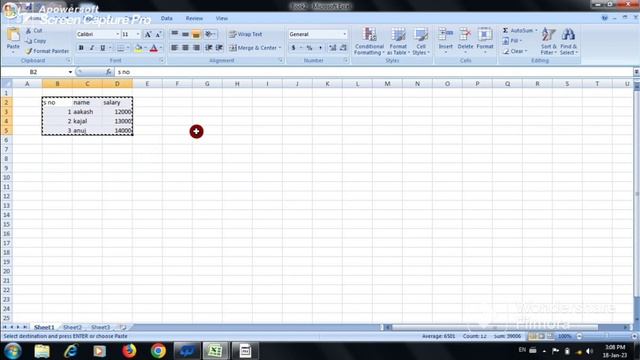Click the Borders button
The height and width of the screenshot is (360, 640).
point(120,48)
